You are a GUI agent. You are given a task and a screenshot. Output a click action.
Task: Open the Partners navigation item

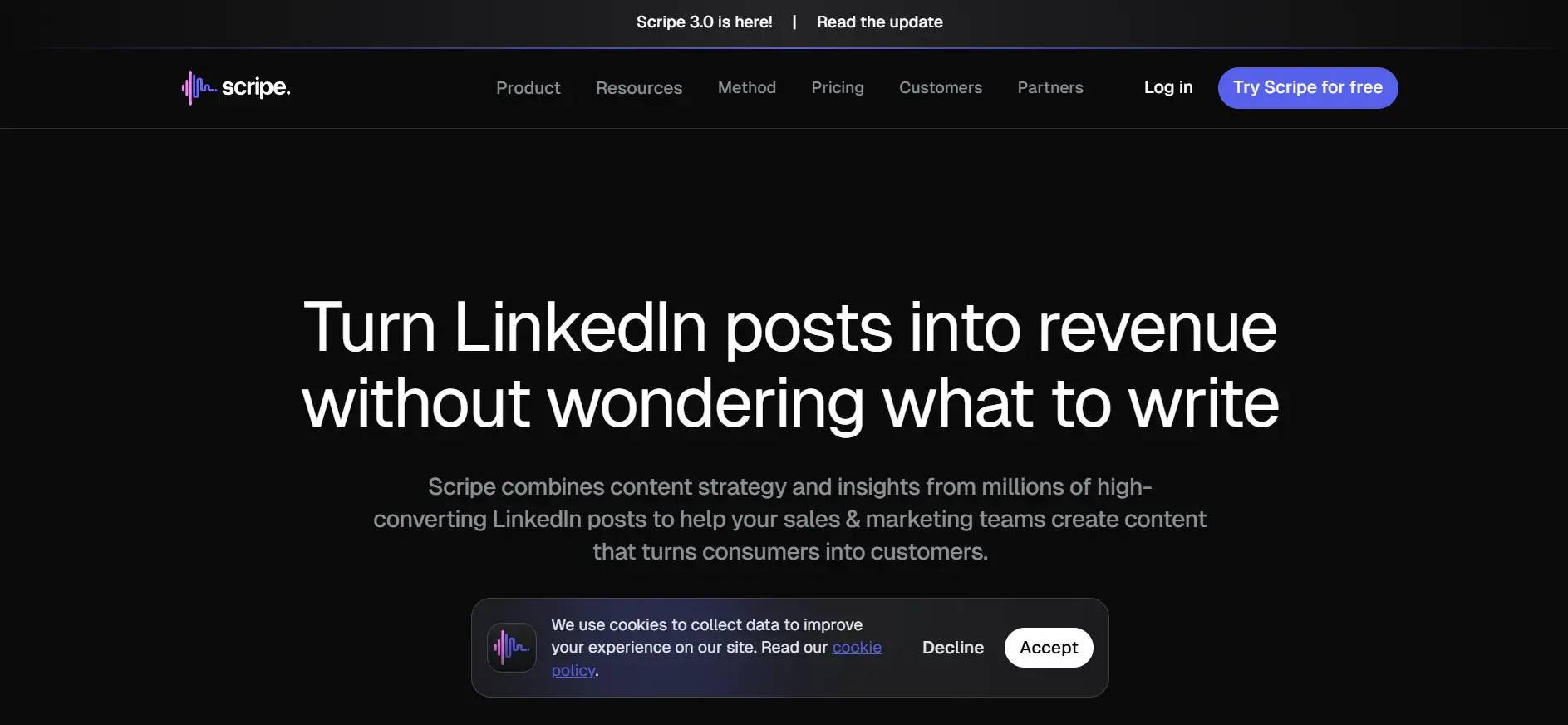pos(1049,87)
